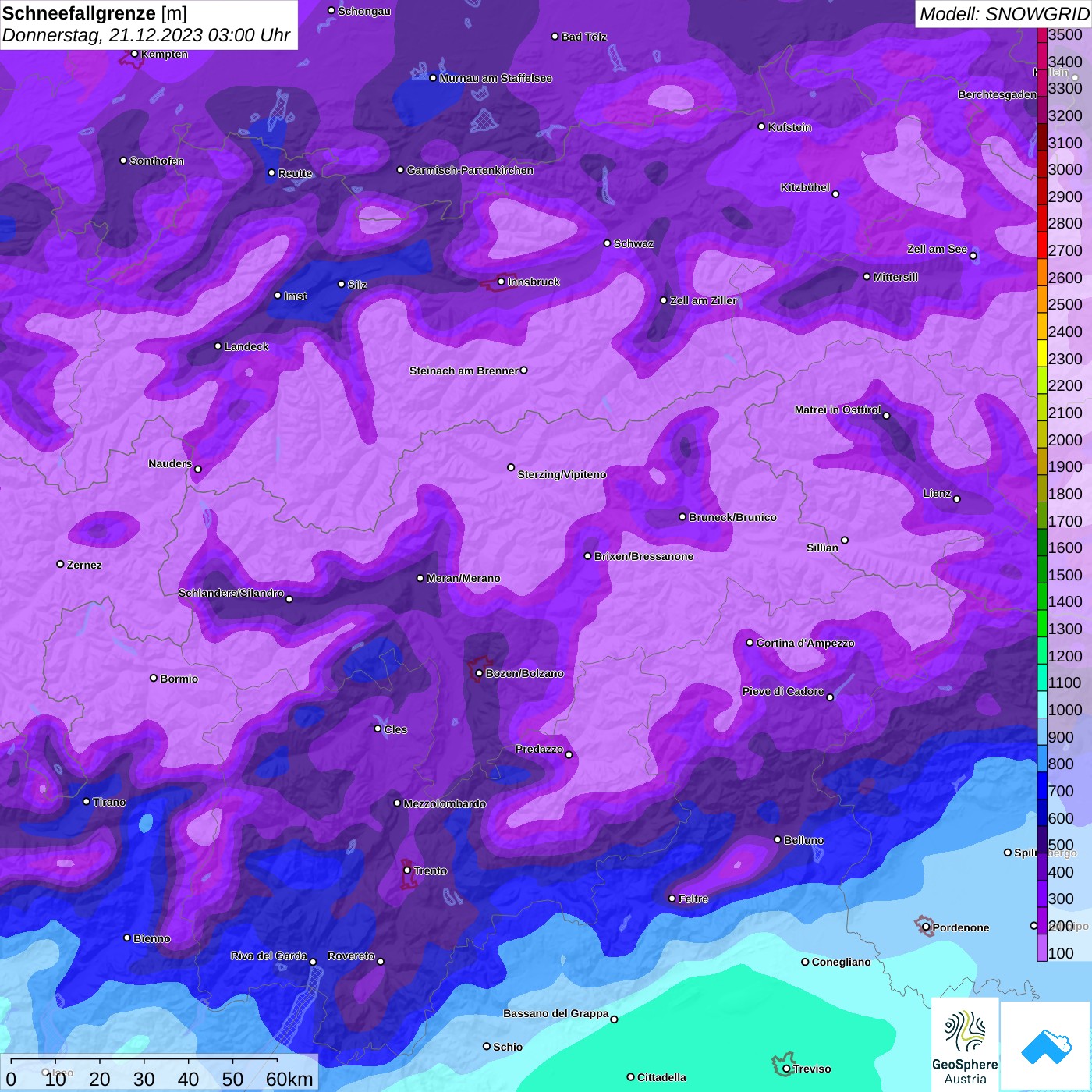Viewport: 1092px width, 1092px height.
Task: Click the Reutte label
Action: [295, 173]
